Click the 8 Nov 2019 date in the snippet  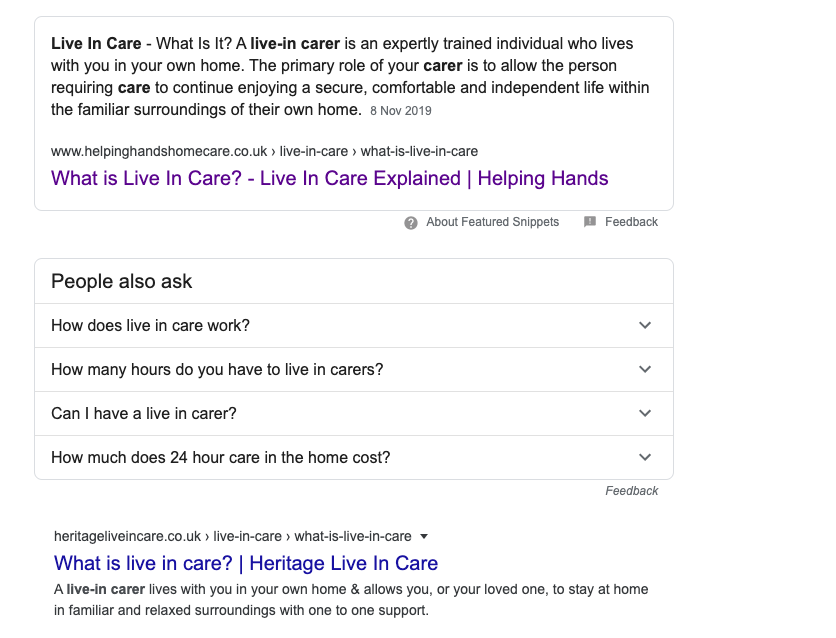(x=400, y=111)
